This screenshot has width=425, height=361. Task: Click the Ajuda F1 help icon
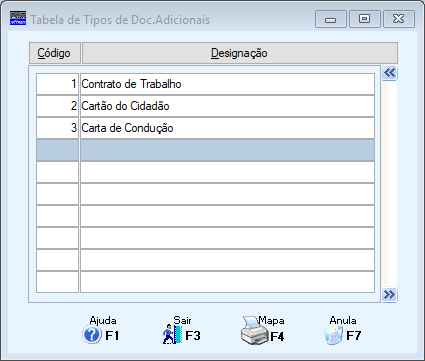92,335
